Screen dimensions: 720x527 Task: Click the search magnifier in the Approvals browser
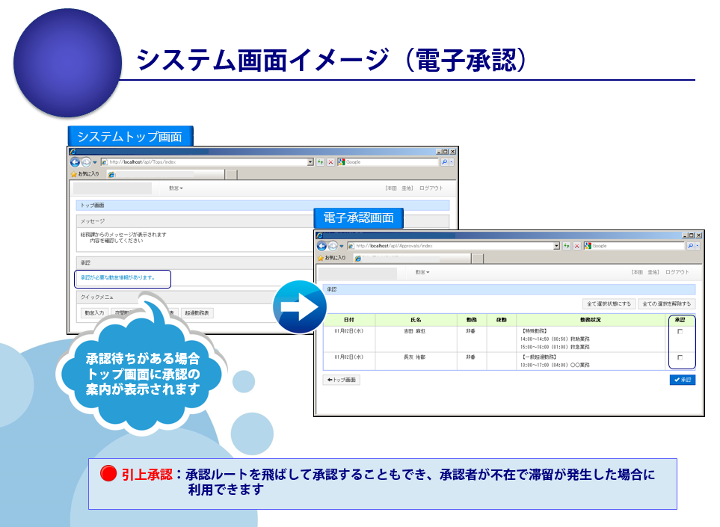(690, 246)
